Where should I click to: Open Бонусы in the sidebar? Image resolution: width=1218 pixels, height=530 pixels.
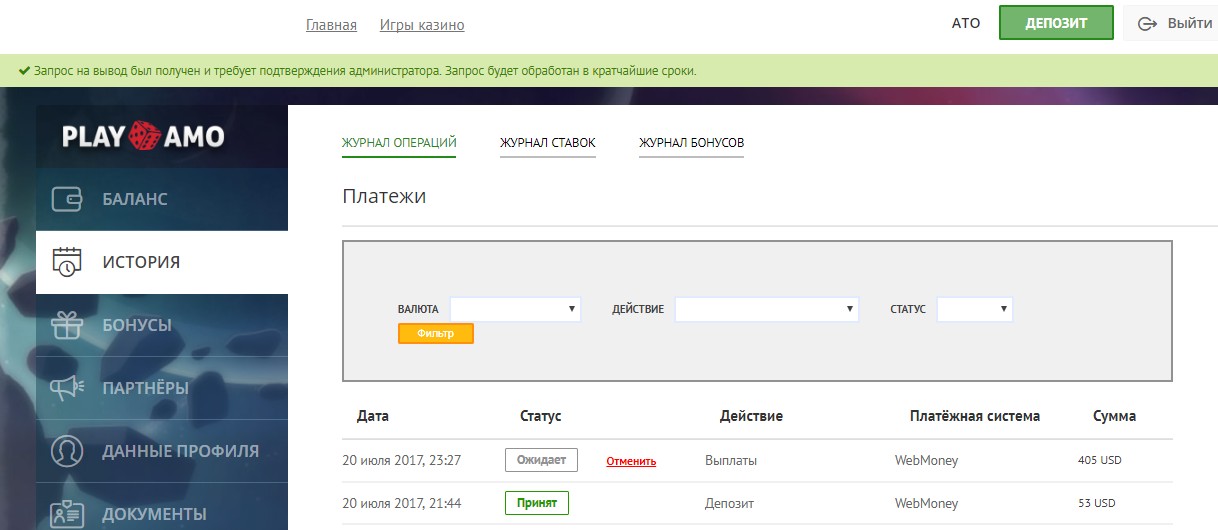click(162, 325)
